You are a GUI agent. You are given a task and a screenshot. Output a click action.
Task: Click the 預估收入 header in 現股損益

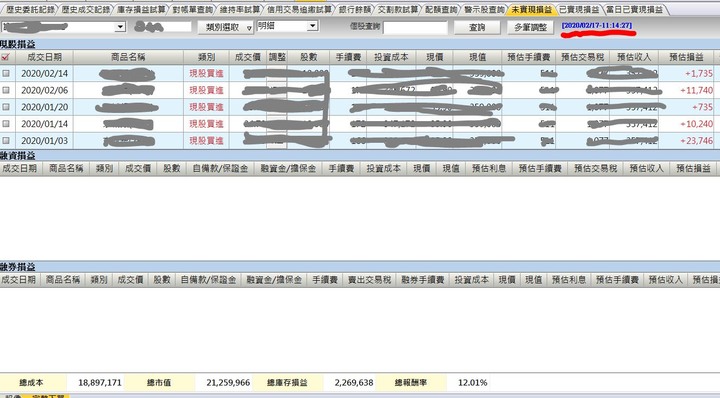point(634,57)
